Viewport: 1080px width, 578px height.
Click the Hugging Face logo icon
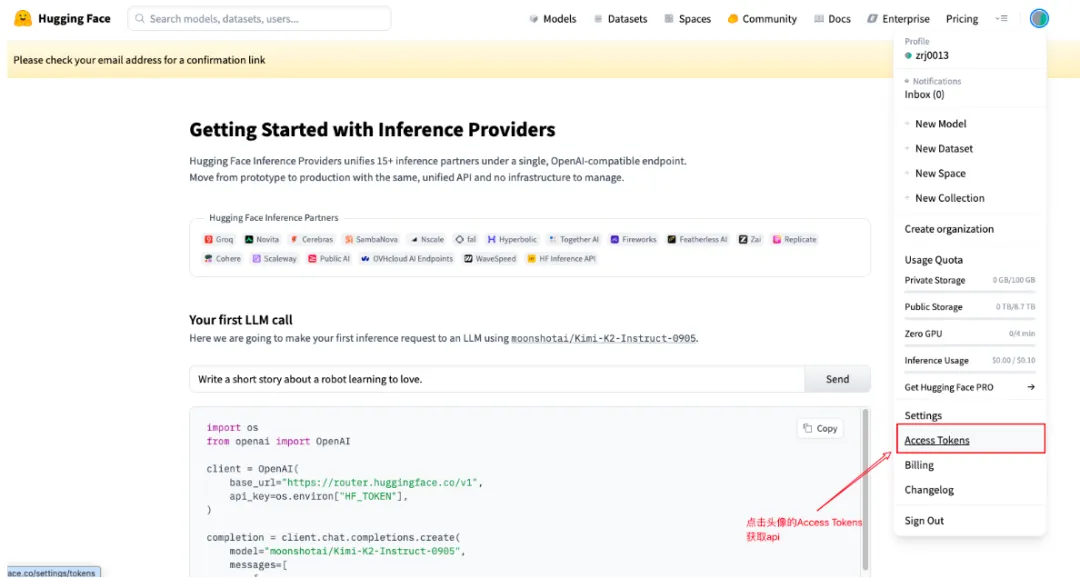coord(23,18)
